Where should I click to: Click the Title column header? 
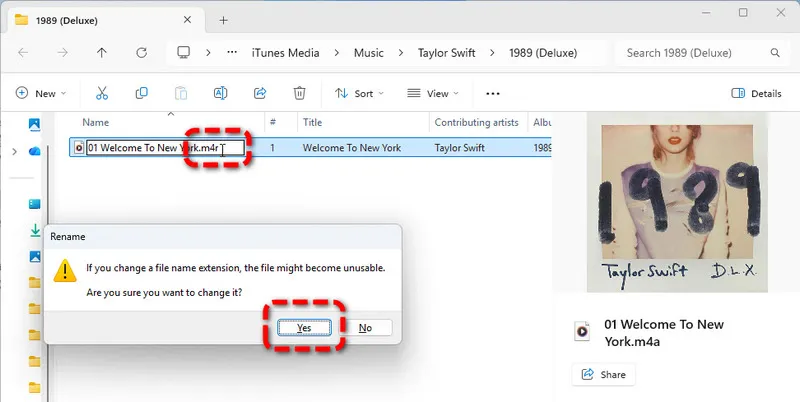click(312, 122)
